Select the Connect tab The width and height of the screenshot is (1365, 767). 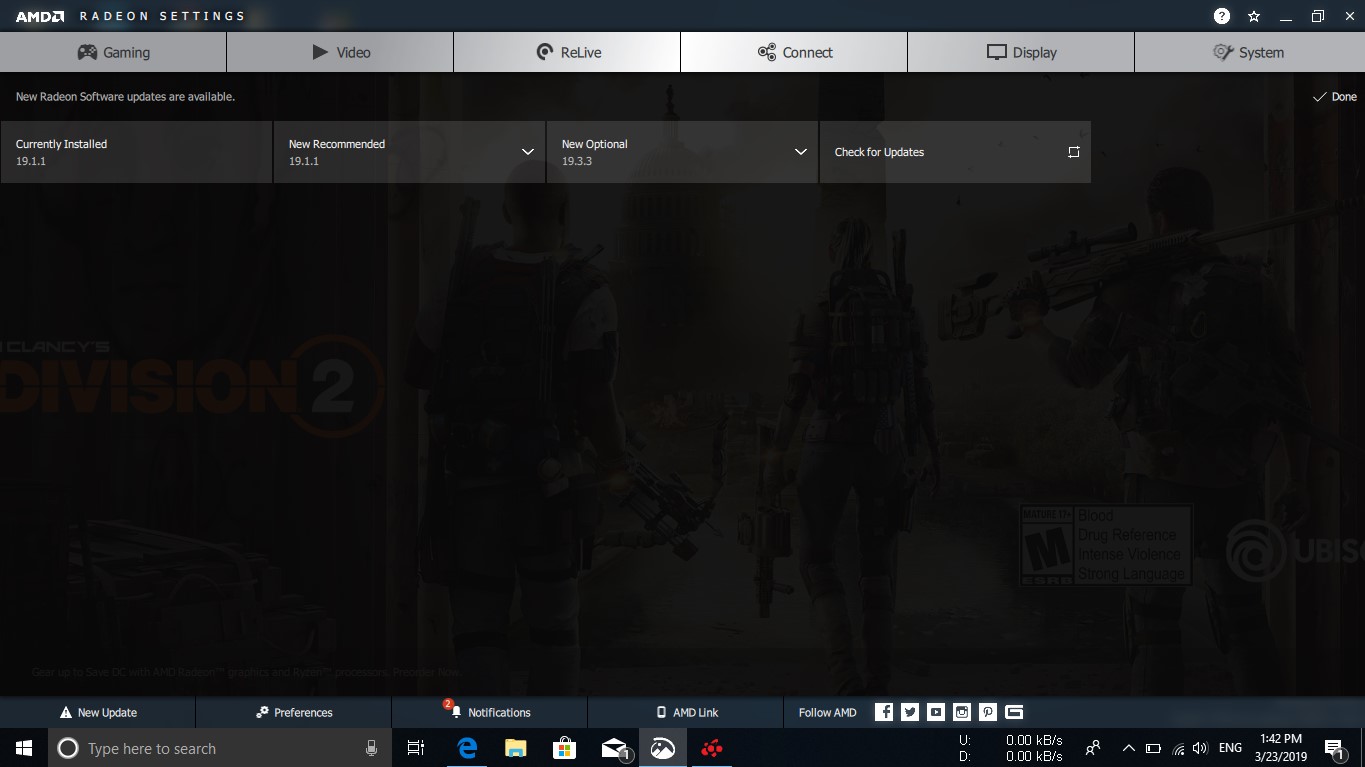click(x=794, y=52)
